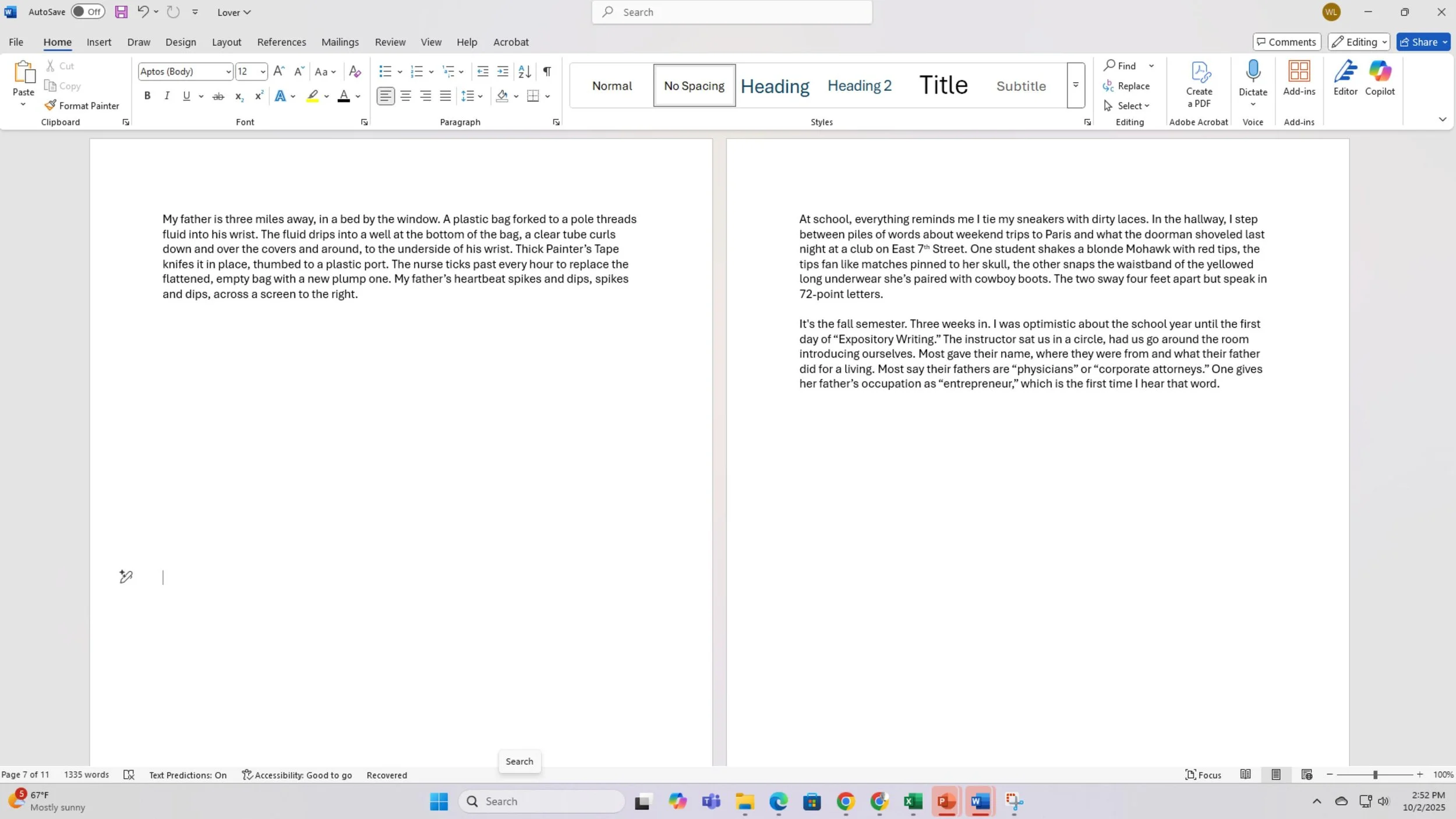
Task: Clear all formatting from selection
Action: point(355,71)
